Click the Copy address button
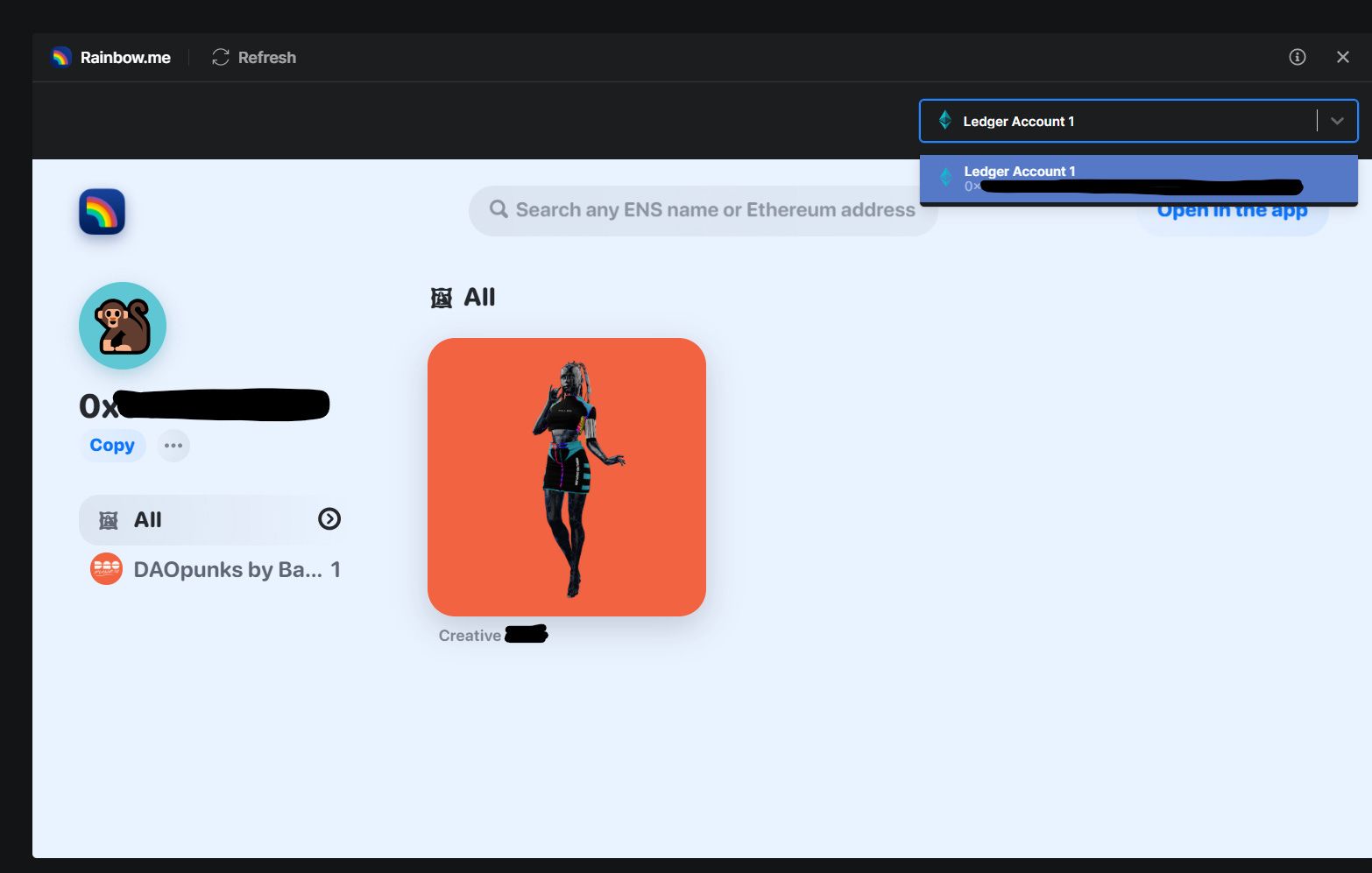 pos(112,446)
